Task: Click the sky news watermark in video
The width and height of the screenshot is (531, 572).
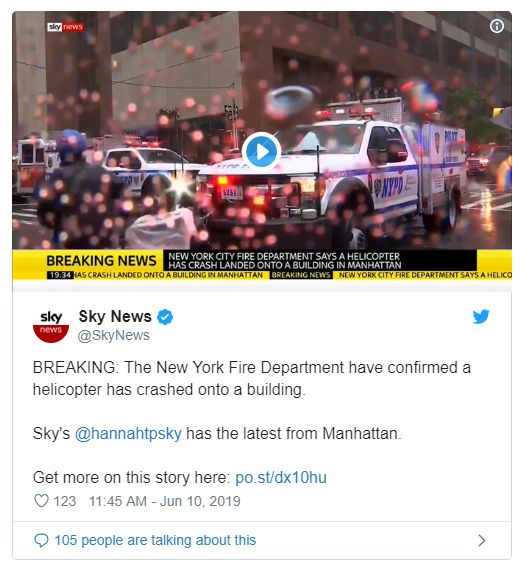Action: 66,27
